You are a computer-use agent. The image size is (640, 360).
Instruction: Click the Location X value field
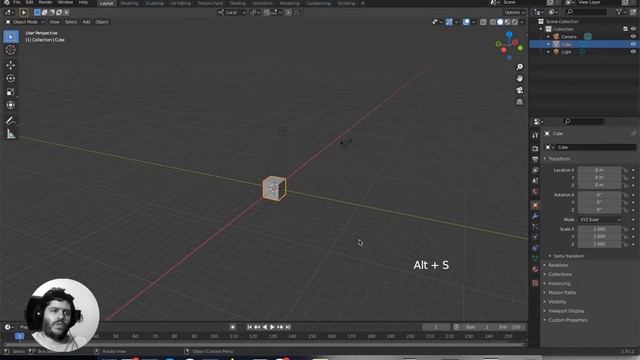600,170
